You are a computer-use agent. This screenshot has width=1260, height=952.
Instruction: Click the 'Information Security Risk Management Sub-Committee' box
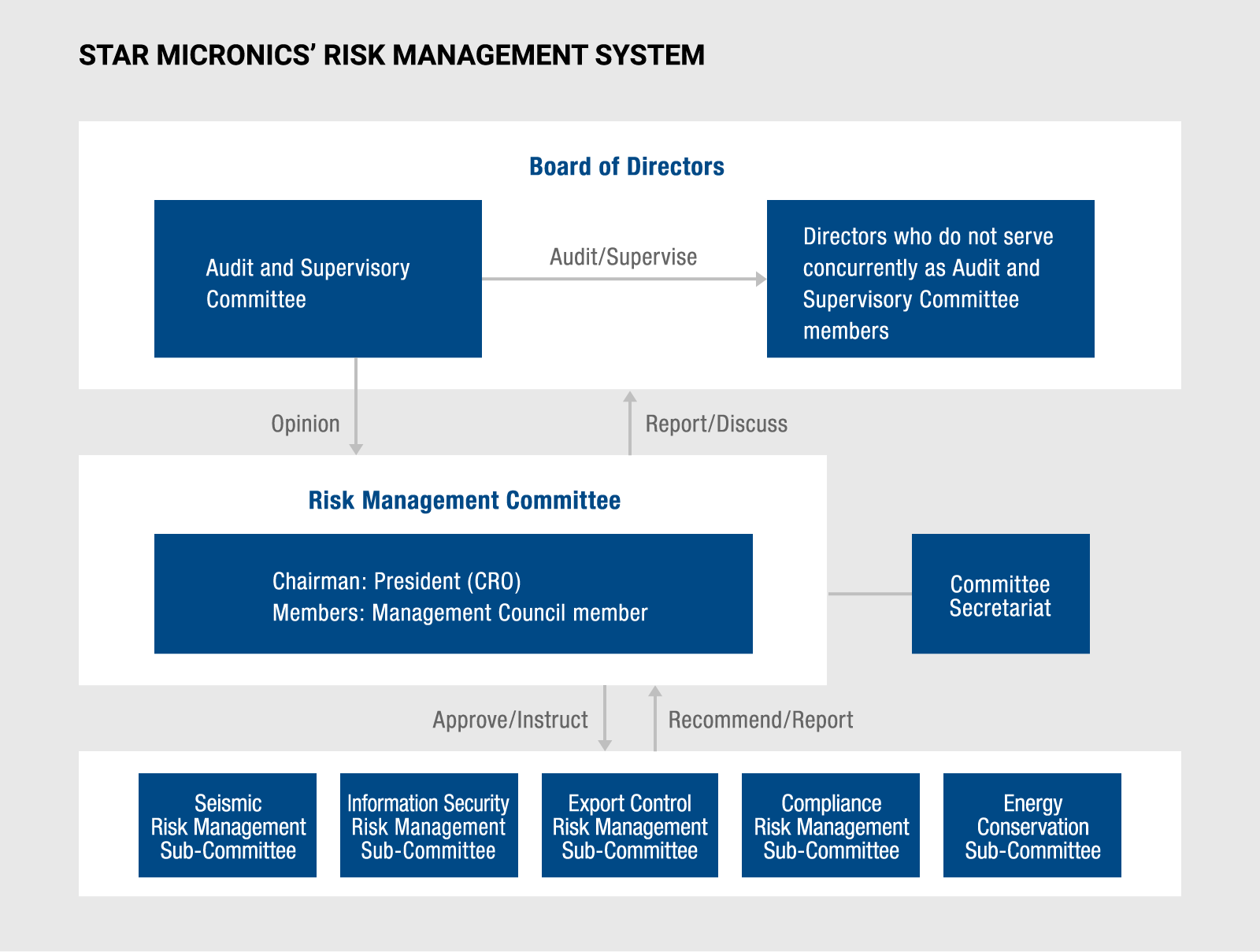[429, 825]
